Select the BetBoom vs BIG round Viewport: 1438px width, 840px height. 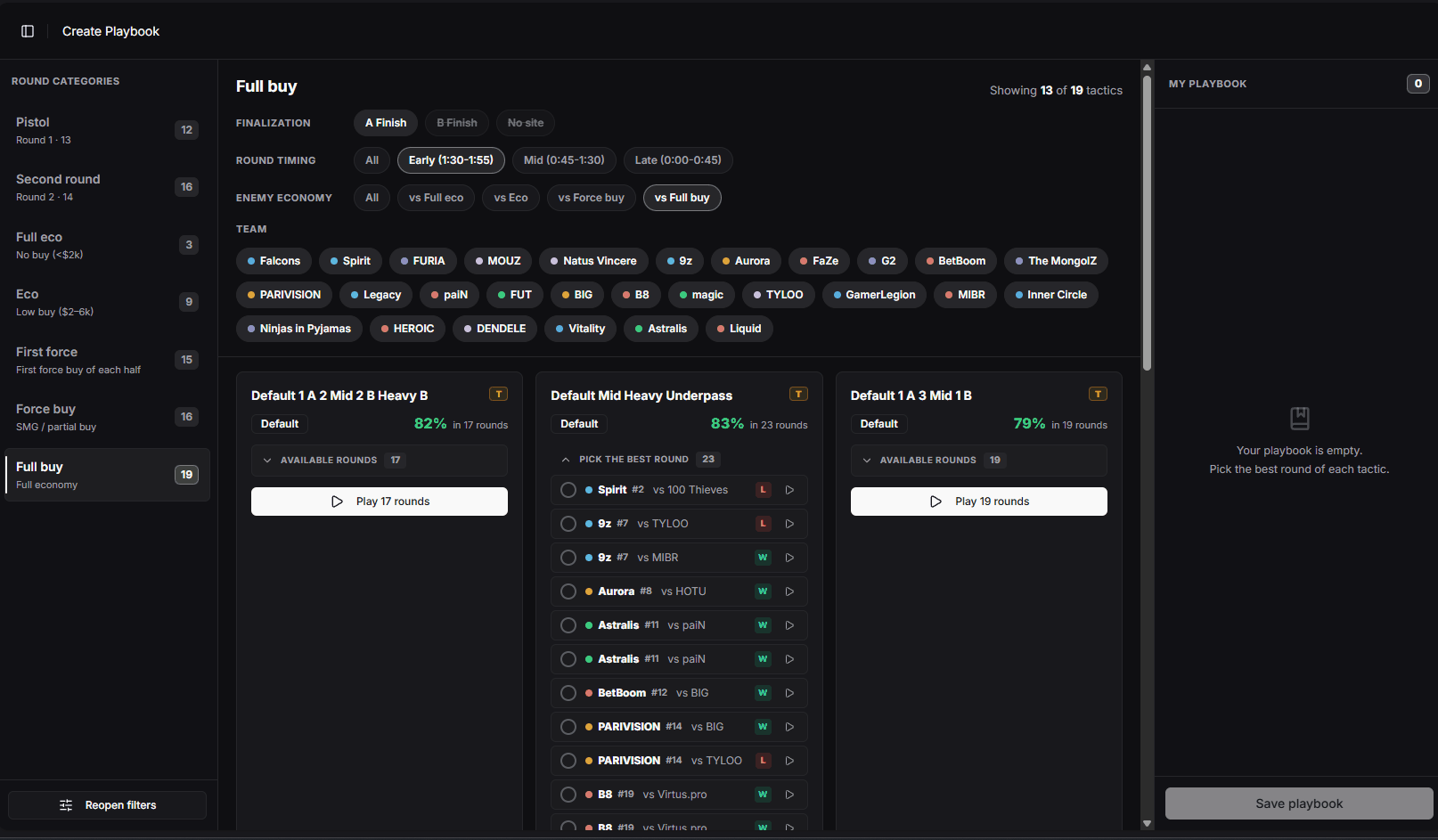(x=568, y=693)
